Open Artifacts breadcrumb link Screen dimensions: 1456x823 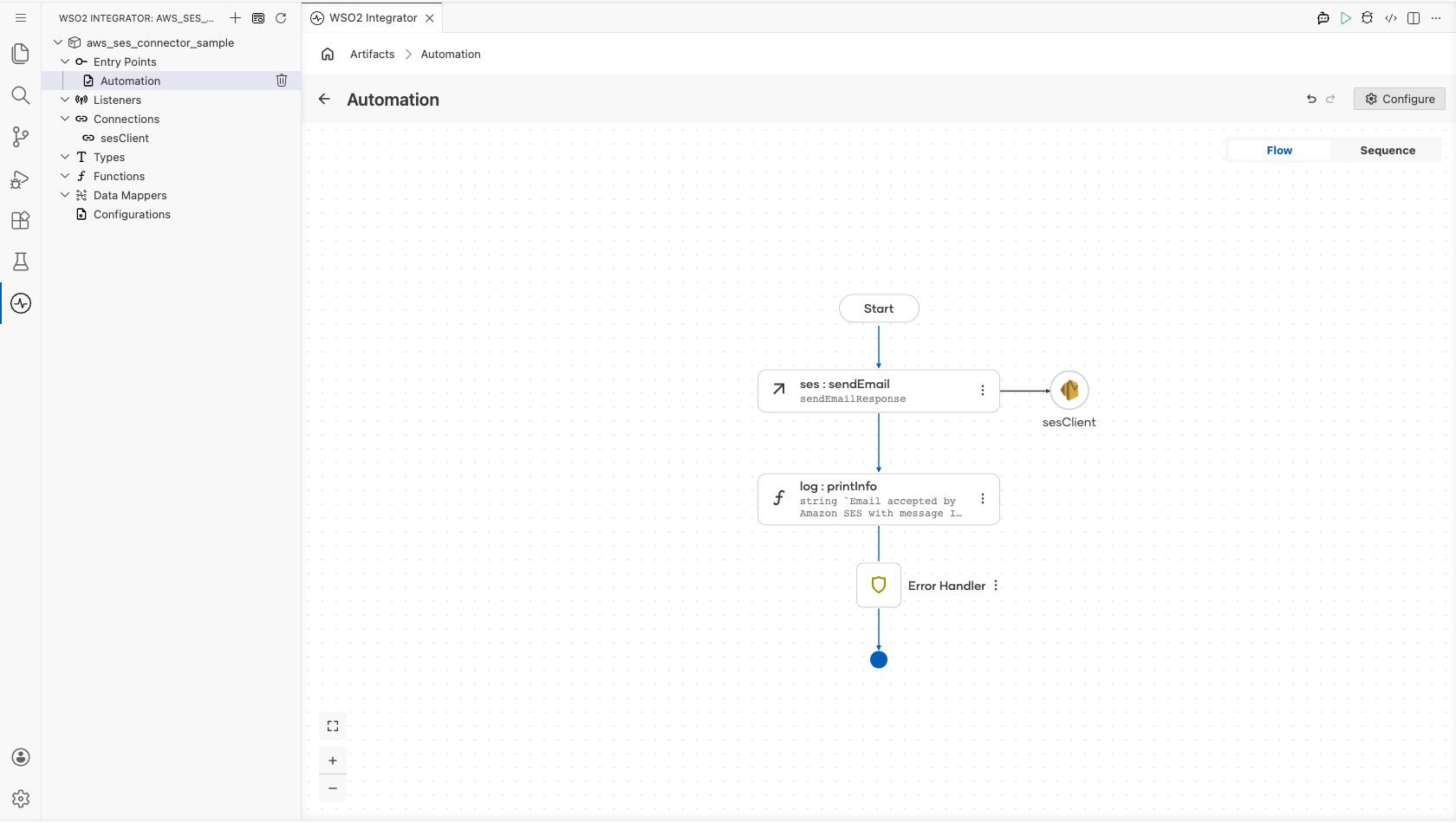click(x=373, y=54)
